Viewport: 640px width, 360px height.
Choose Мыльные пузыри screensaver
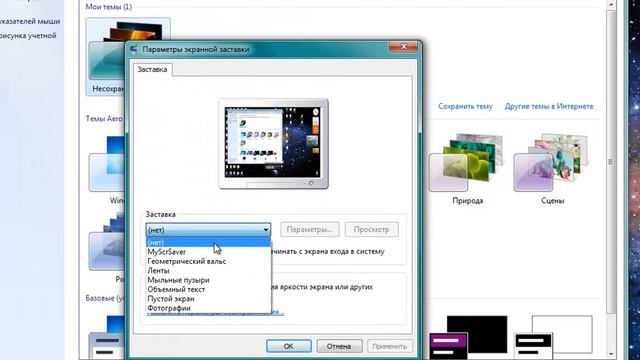208,280
